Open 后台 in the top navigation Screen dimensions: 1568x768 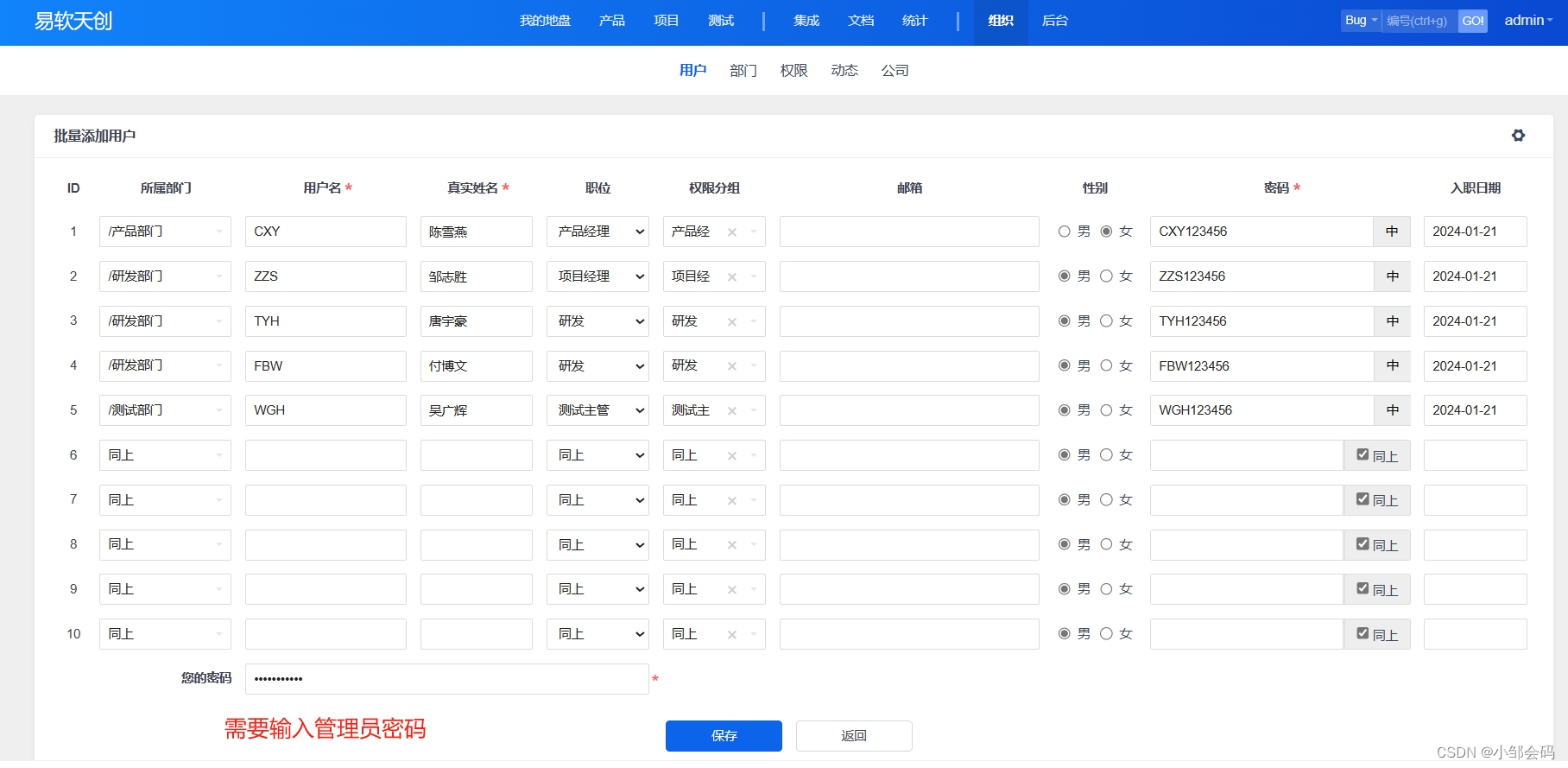point(1055,21)
